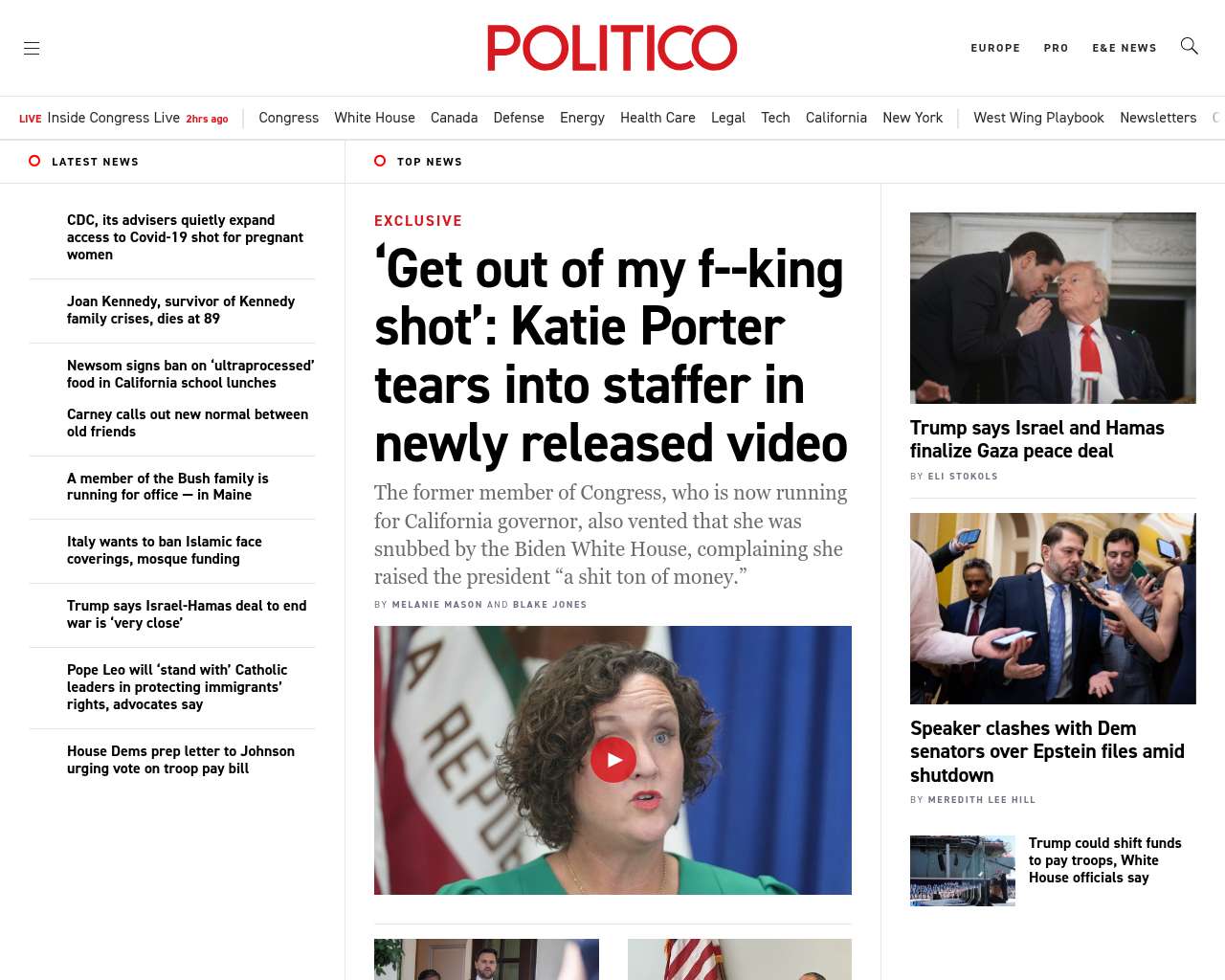Go to the POLITICO home logo
1225x980 pixels.
[x=612, y=48]
